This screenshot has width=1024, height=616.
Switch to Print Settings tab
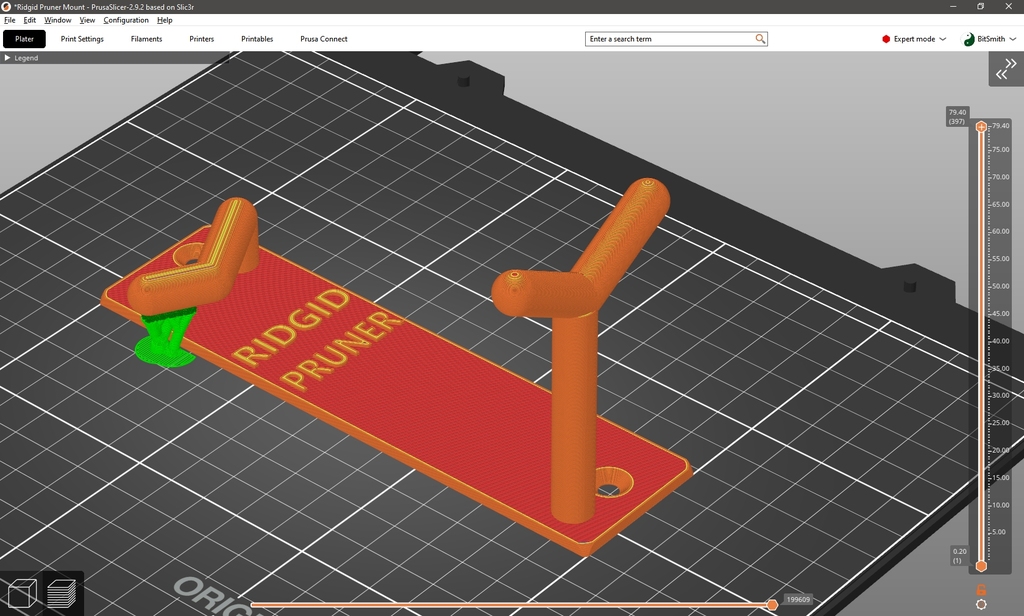[x=82, y=39]
